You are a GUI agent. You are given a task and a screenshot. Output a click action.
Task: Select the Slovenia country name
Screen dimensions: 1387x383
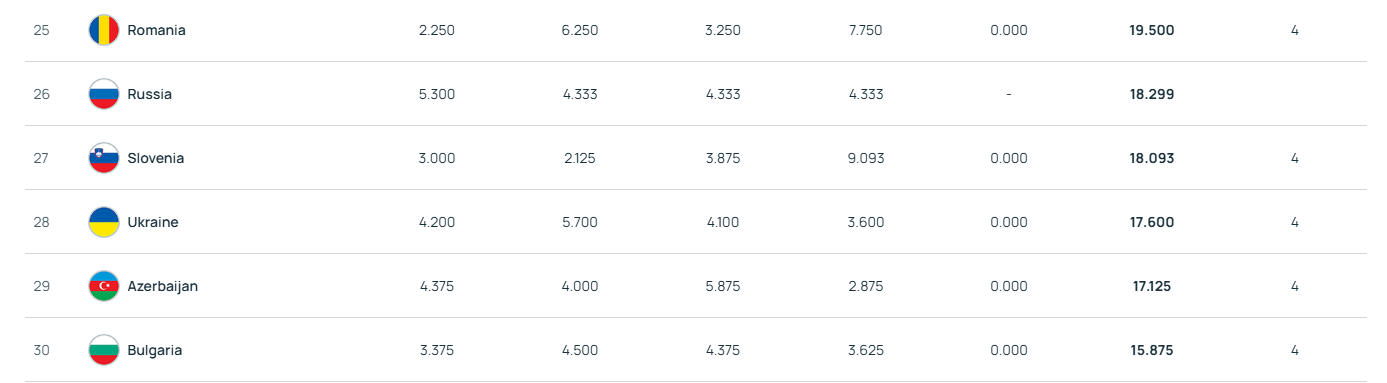pyautogui.click(x=155, y=158)
